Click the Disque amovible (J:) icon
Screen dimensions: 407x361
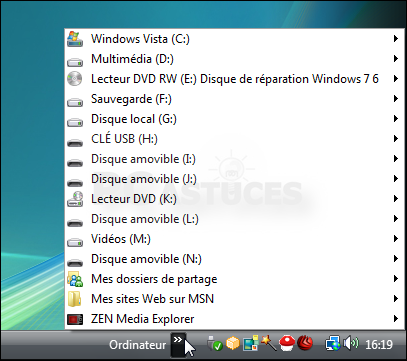75,183
